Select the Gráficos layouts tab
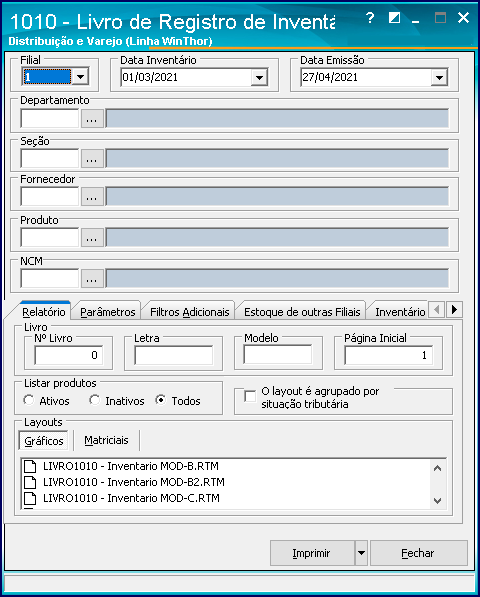 pyautogui.click(x=44, y=441)
